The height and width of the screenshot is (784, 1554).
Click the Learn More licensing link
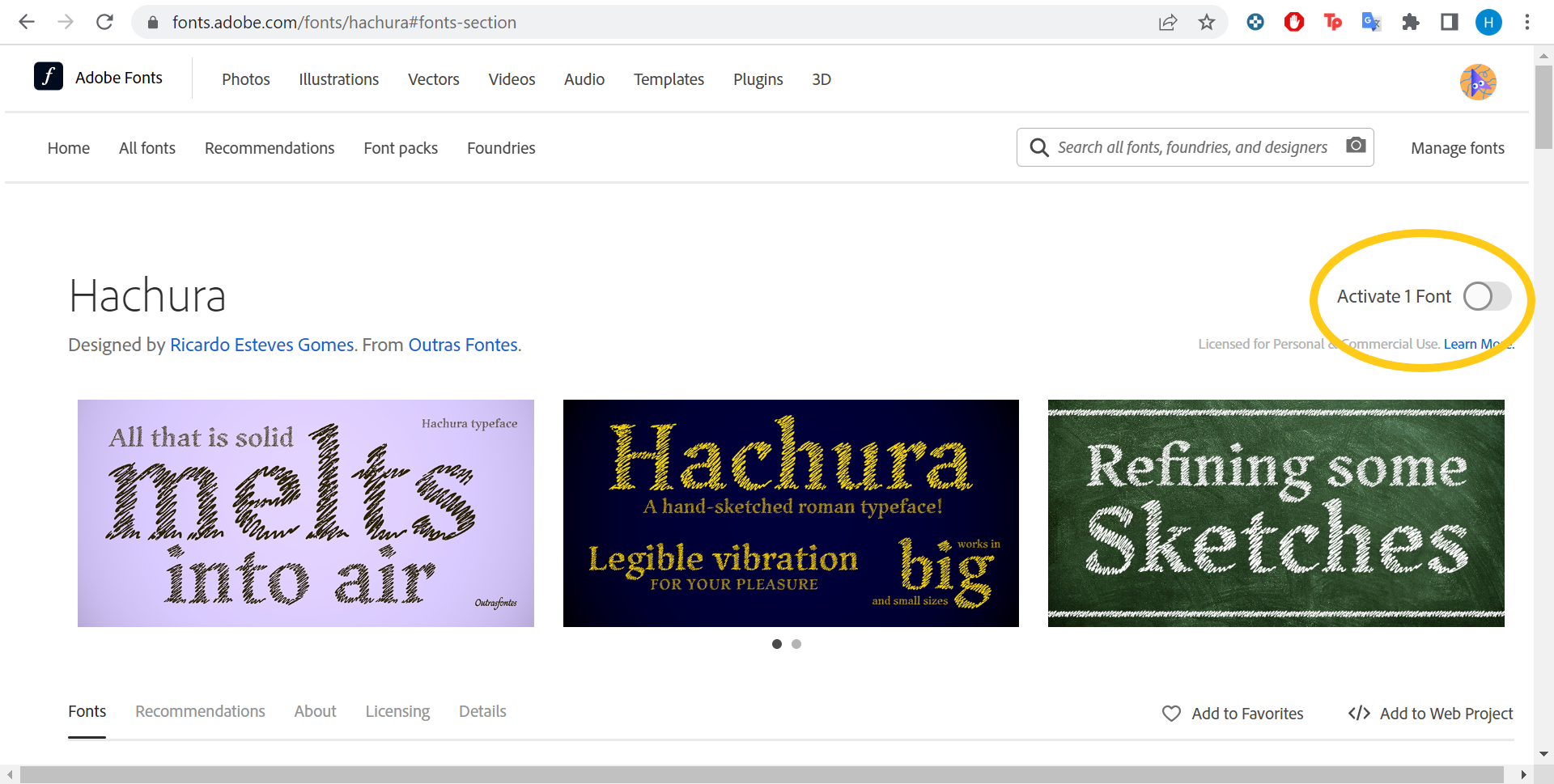pos(1478,344)
